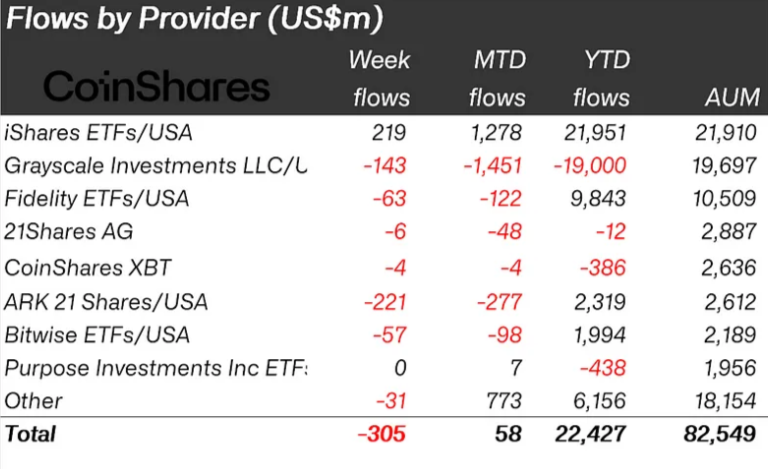Select the YTD flows column header

600,78
